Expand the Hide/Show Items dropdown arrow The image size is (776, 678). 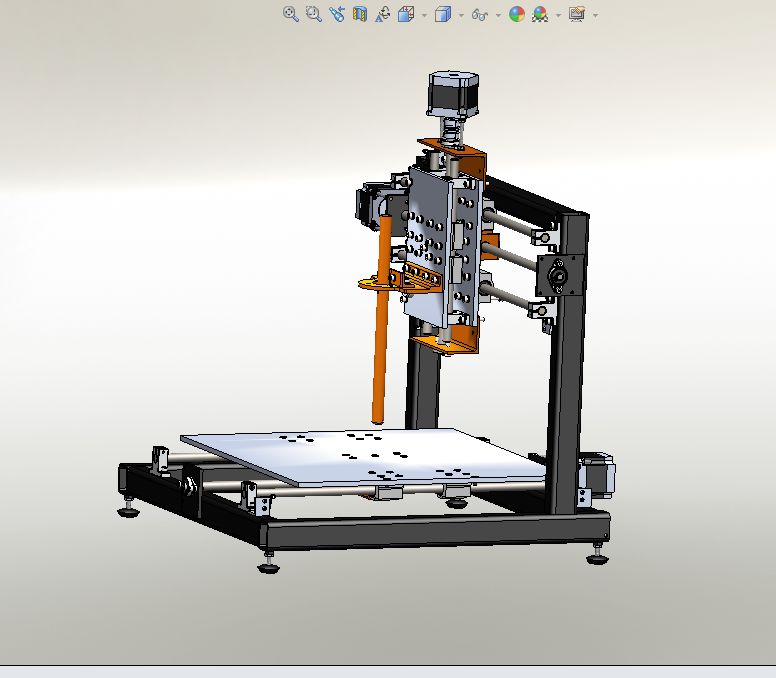tap(498, 15)
